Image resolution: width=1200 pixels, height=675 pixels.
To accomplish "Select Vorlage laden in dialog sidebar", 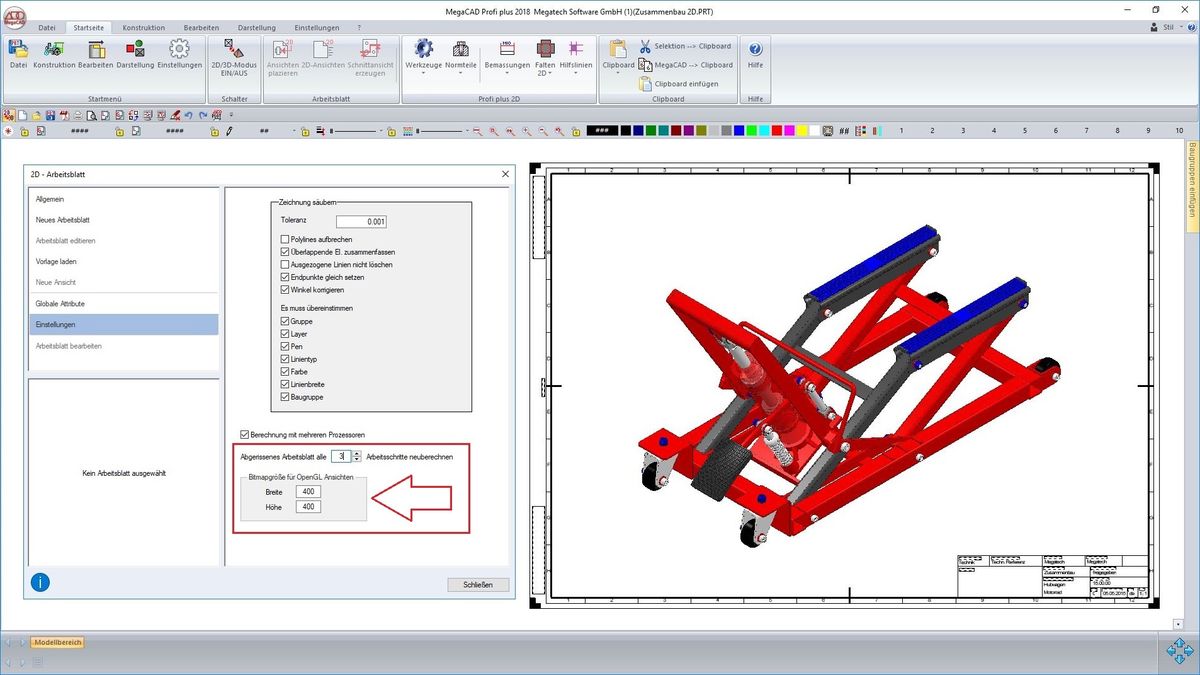I will pyautogui.click(x=56, y=261).
